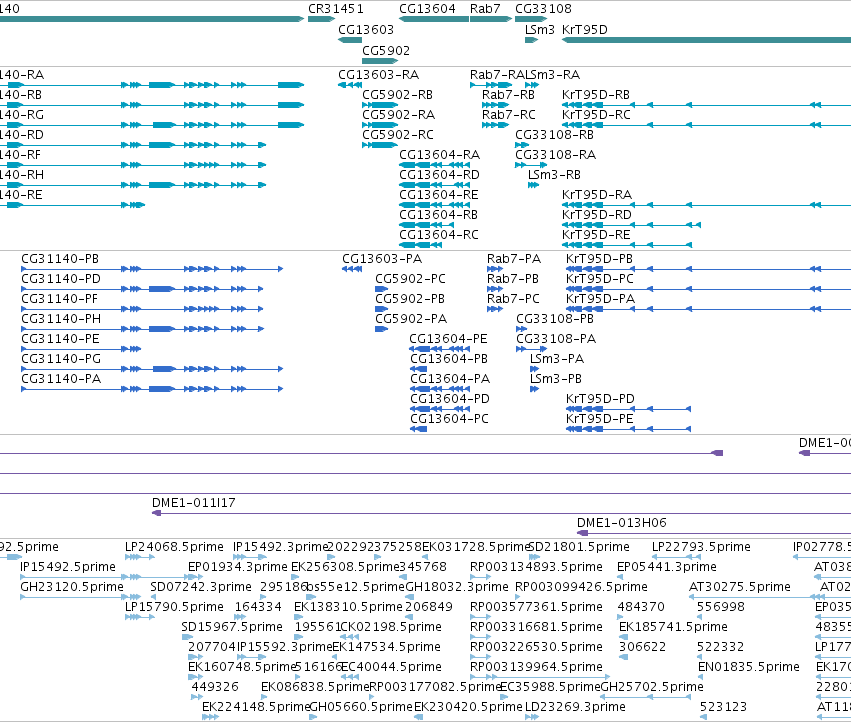Click the KrT95D gene label

[x=585, y=30]
